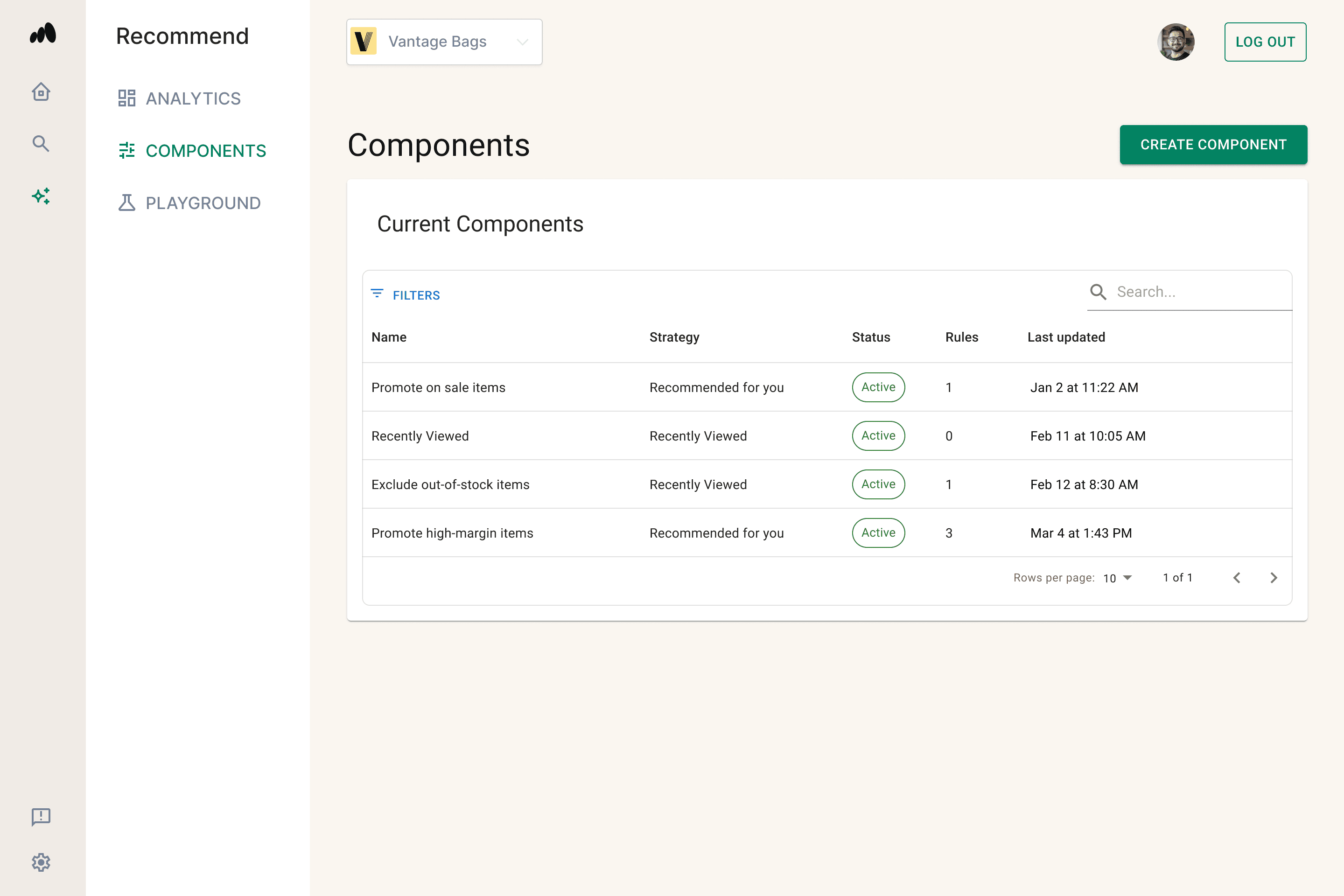Click the magnifier icon in the components search bar
1344x896 pixels.
1098,292
